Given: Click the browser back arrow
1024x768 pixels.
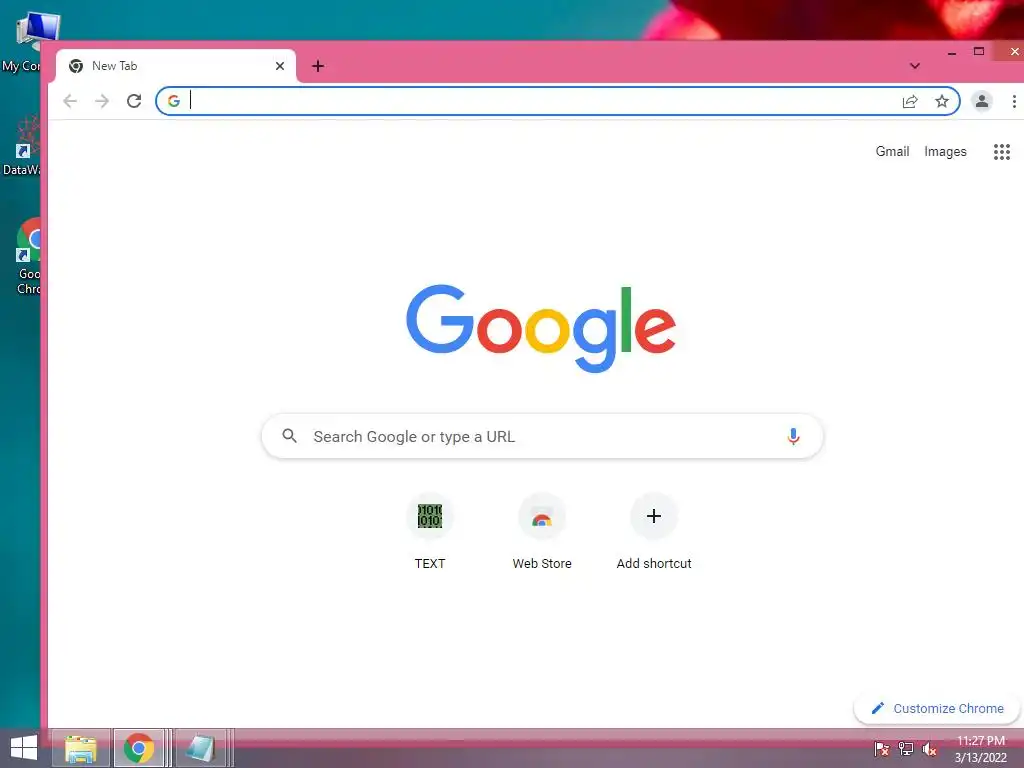Looking at the screenshot, I should (x=70, y=101).
